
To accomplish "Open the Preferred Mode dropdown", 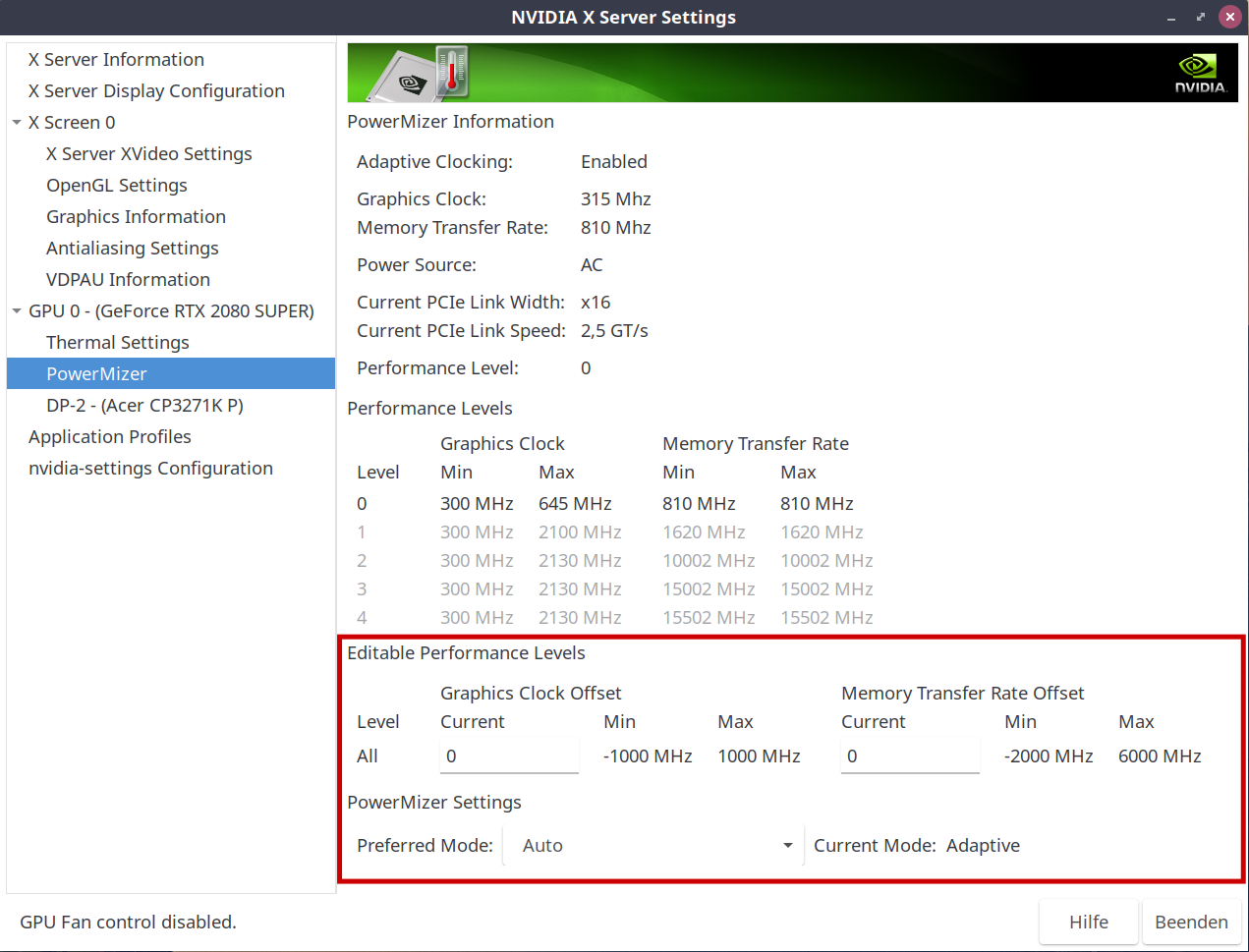I will (x=653, y=846).
